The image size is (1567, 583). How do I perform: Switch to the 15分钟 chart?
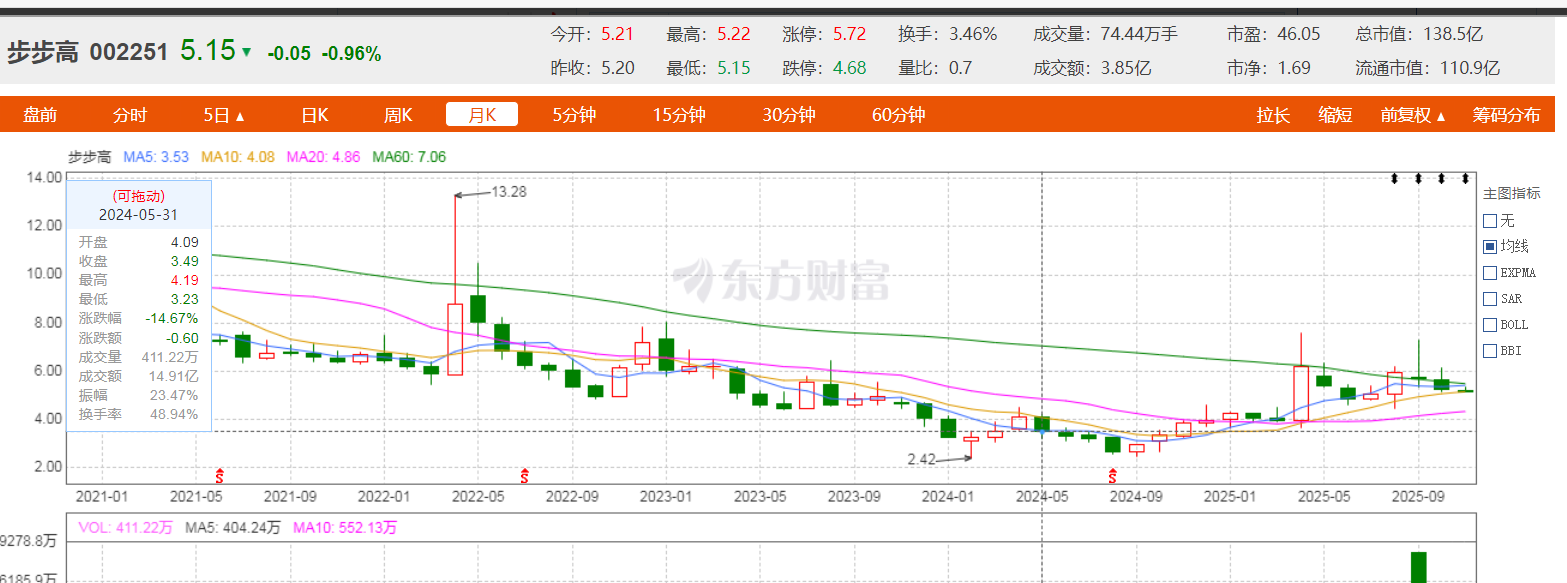[x=679, y=115]
